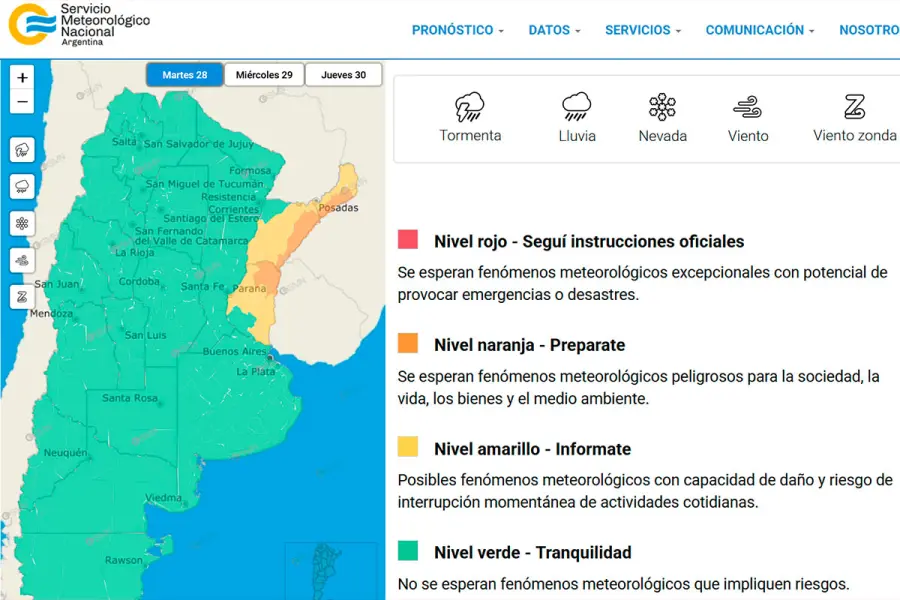This screenshot has height=600, width=900.
Task: Select zonda wind icon in map sidebar
Action: click(22, 297)
